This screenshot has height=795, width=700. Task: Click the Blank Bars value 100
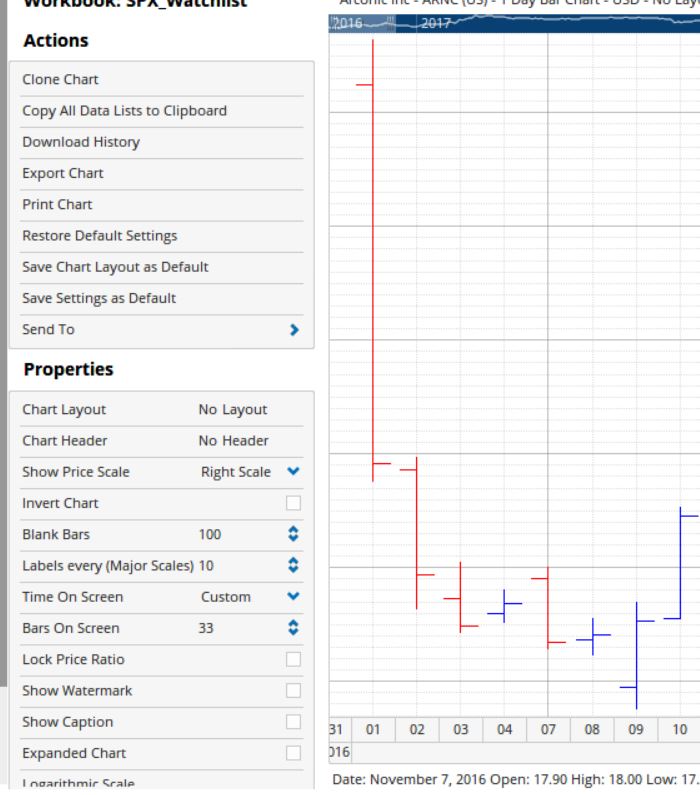pyautogui.click(x=210, y=534)
